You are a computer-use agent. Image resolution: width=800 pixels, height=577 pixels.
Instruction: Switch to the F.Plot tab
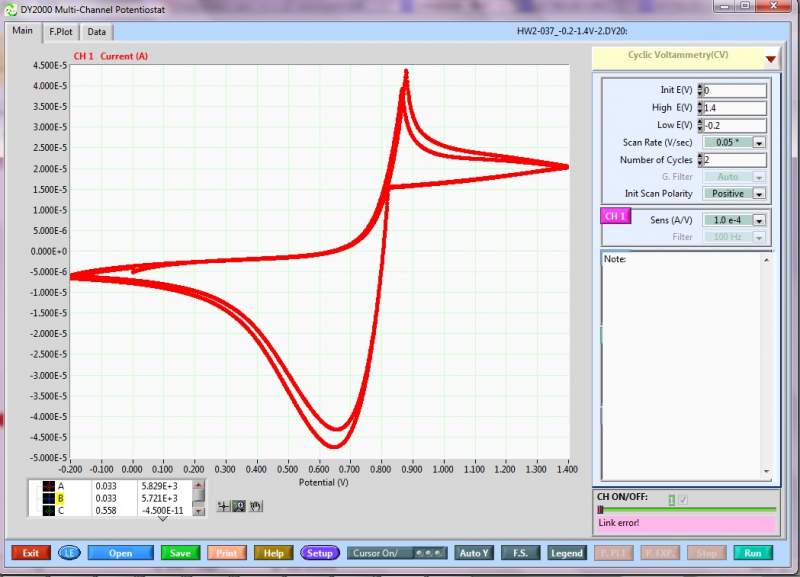click(61, 32)
